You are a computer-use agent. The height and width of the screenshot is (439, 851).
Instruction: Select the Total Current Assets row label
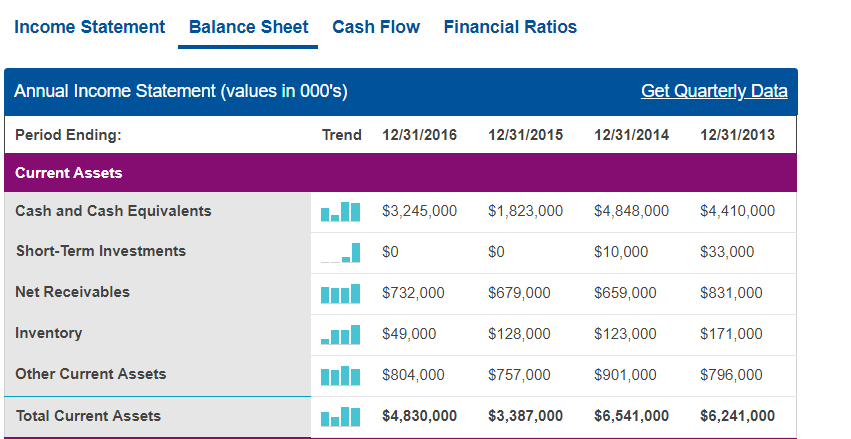click(88, 416)
